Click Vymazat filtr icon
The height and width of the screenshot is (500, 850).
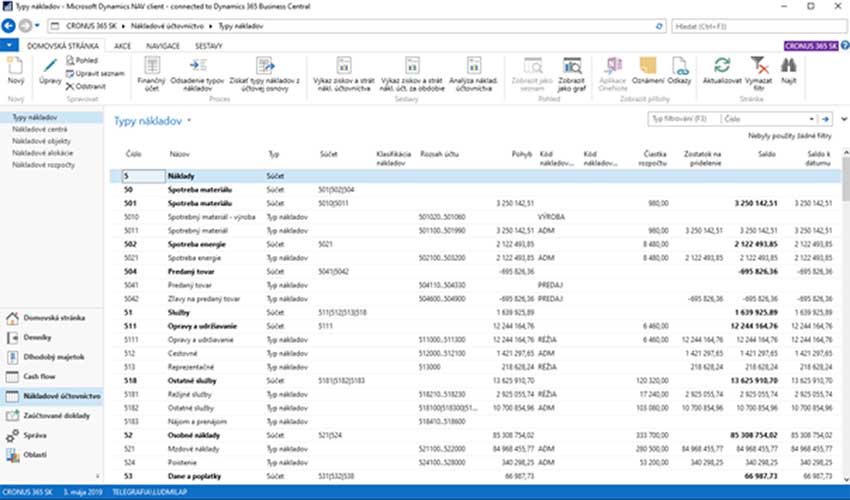pos(759,66)
